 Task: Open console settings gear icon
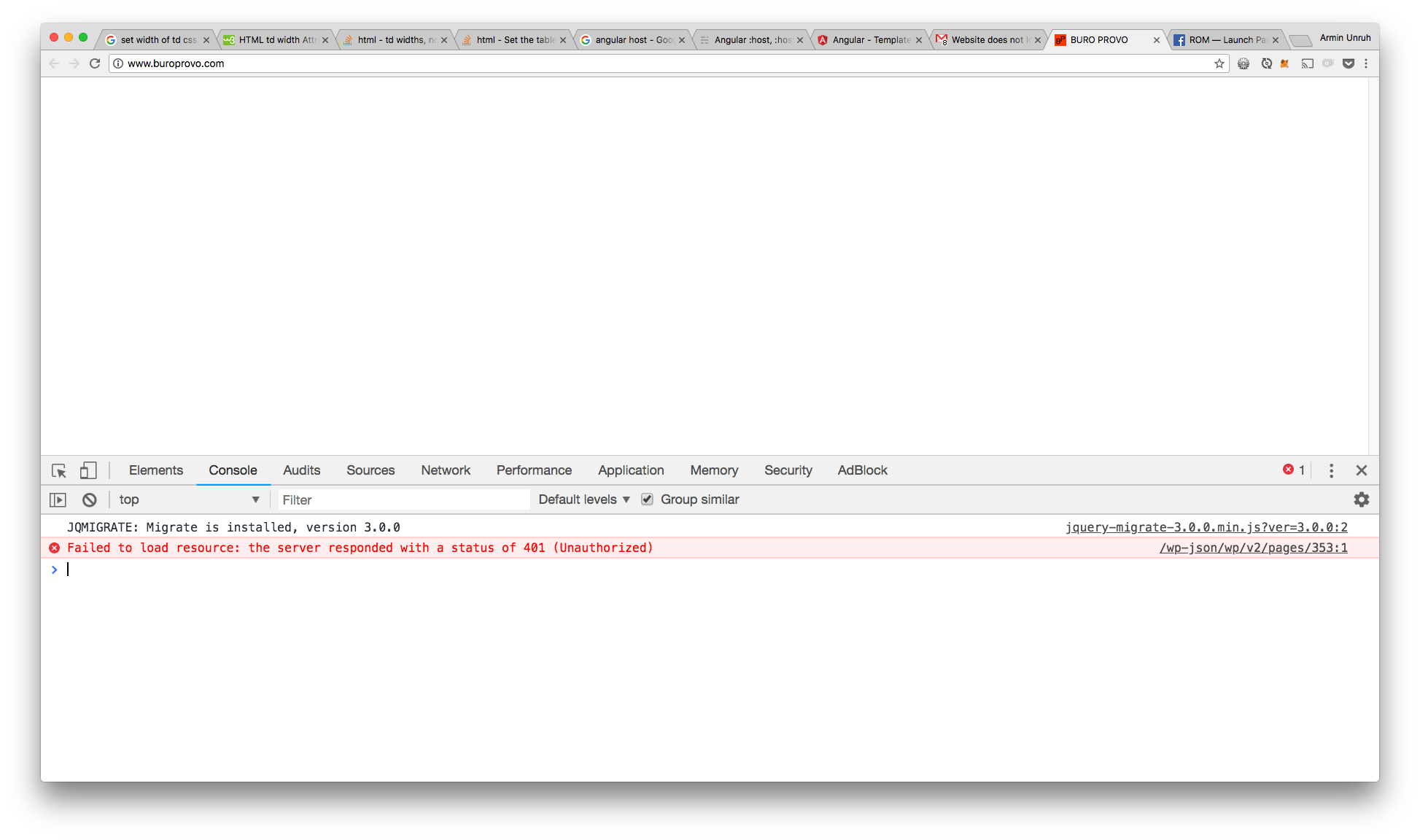pyautogui.click(x=1361, y=499)
